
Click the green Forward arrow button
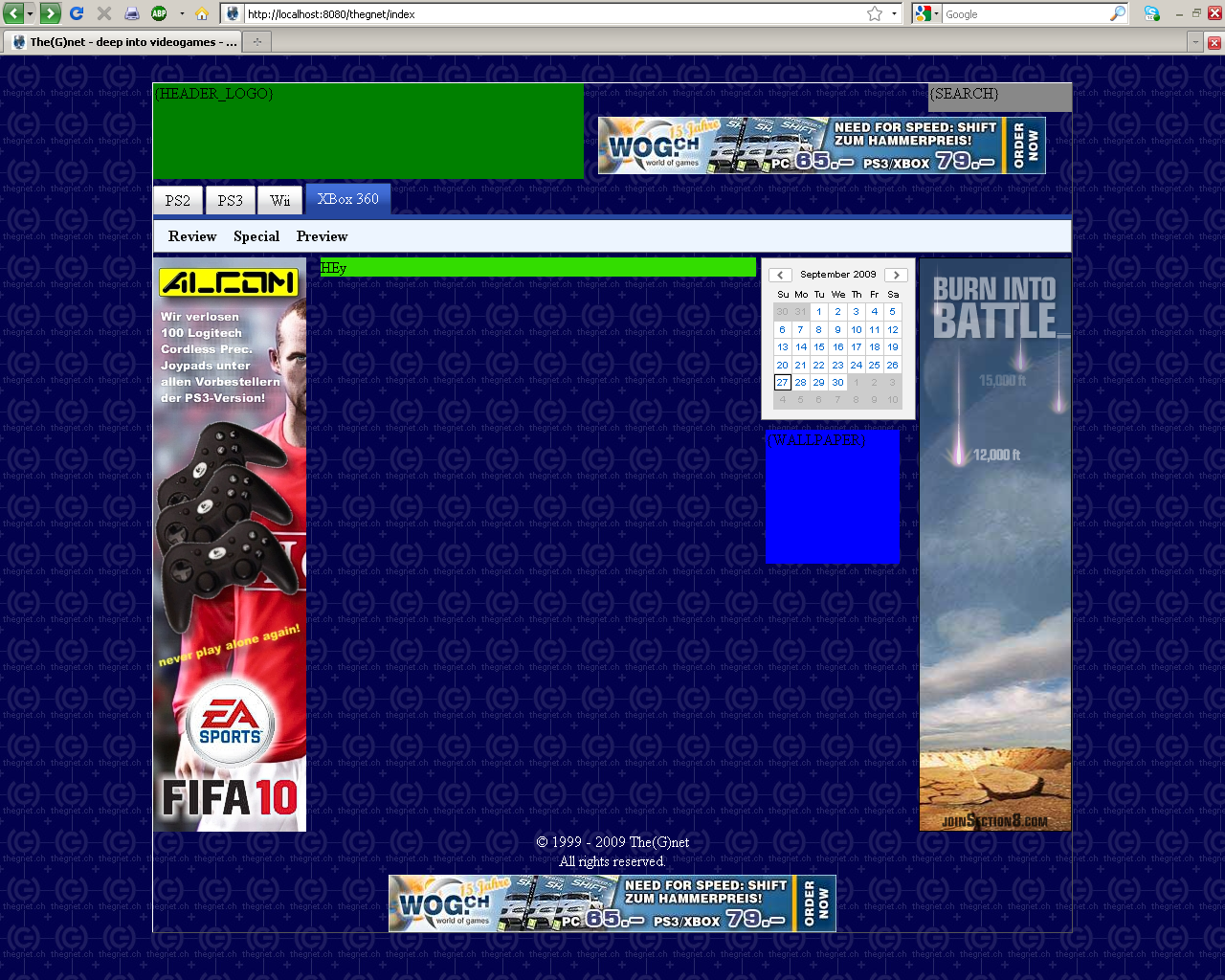click(x=50, y=13)
